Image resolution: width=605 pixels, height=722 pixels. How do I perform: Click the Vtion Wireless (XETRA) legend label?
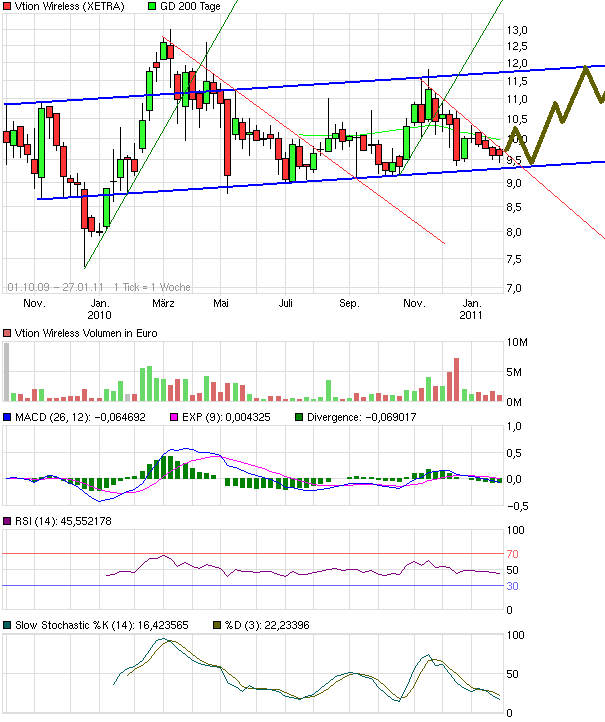(70, 6)
